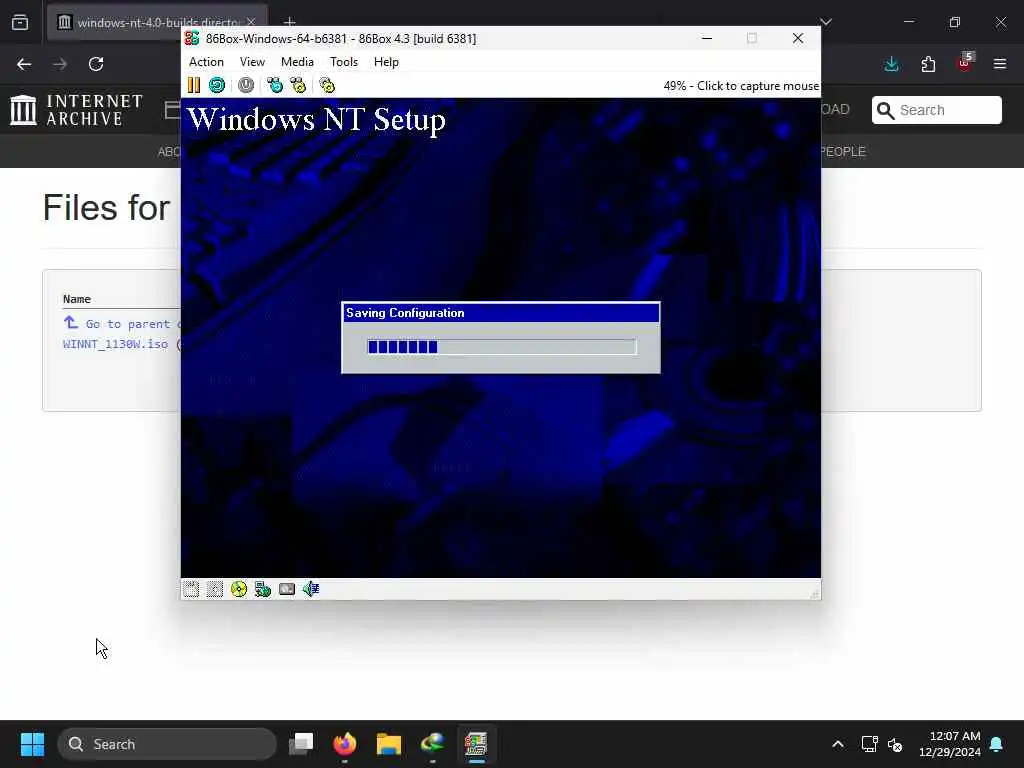Click the sound speaker status bar icon
This screenshot has width=1024, height=768.
(311, 589)
